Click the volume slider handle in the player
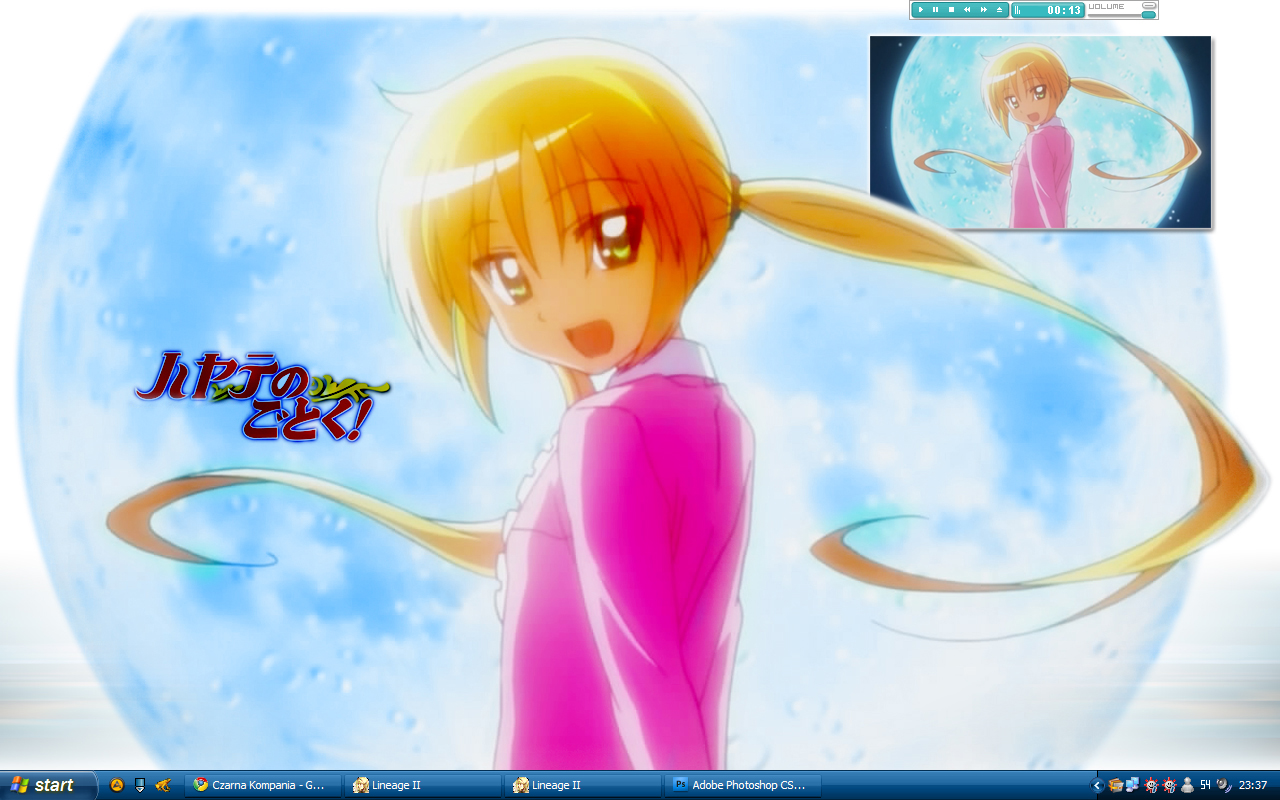Image resolution: width=1280 pixels, height=800 pixels. 1148,15
